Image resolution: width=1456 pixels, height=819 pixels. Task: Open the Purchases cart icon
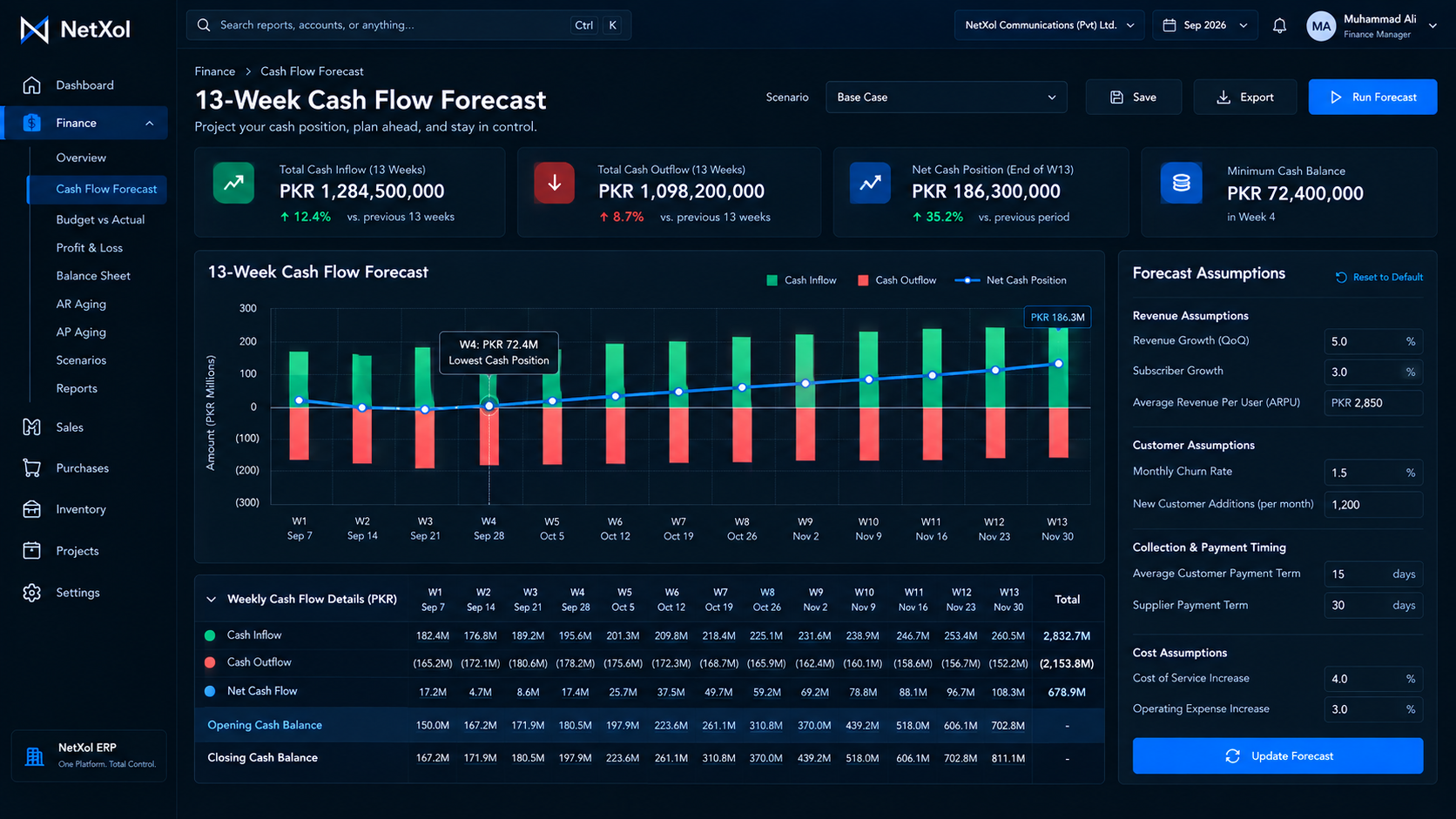[32, 468]
